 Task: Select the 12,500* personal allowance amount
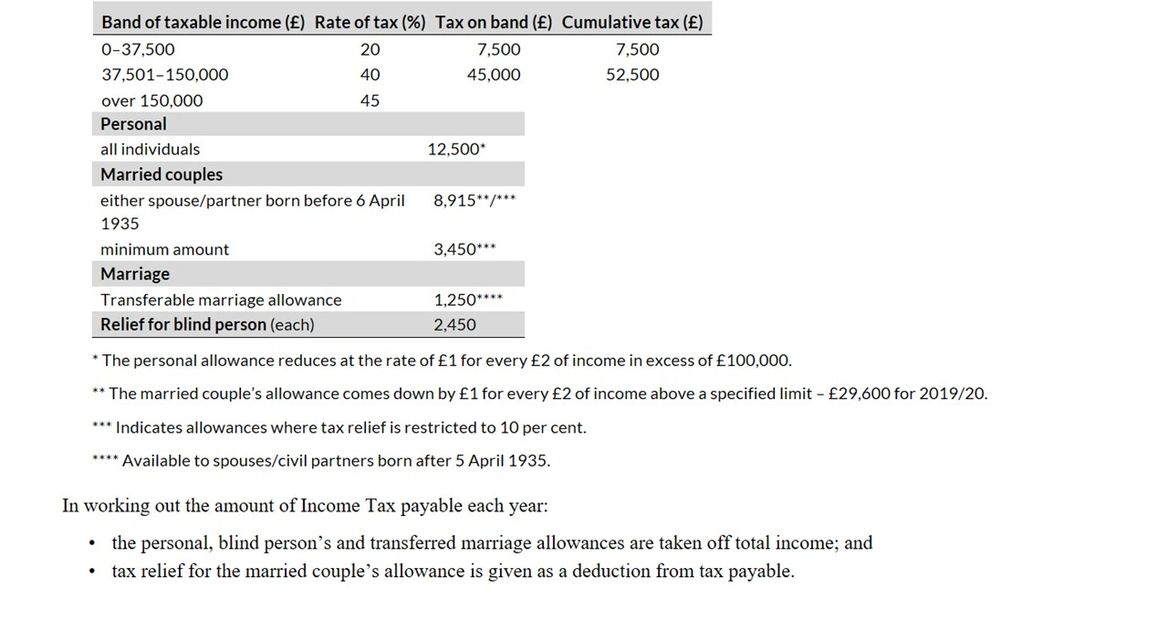tap(456, 149)
